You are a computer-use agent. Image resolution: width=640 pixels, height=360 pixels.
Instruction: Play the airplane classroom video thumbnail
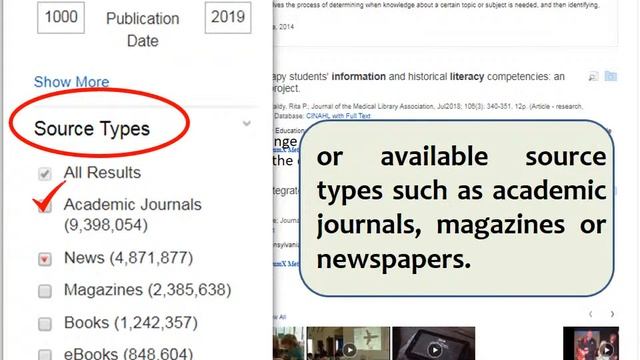[348, 343]
